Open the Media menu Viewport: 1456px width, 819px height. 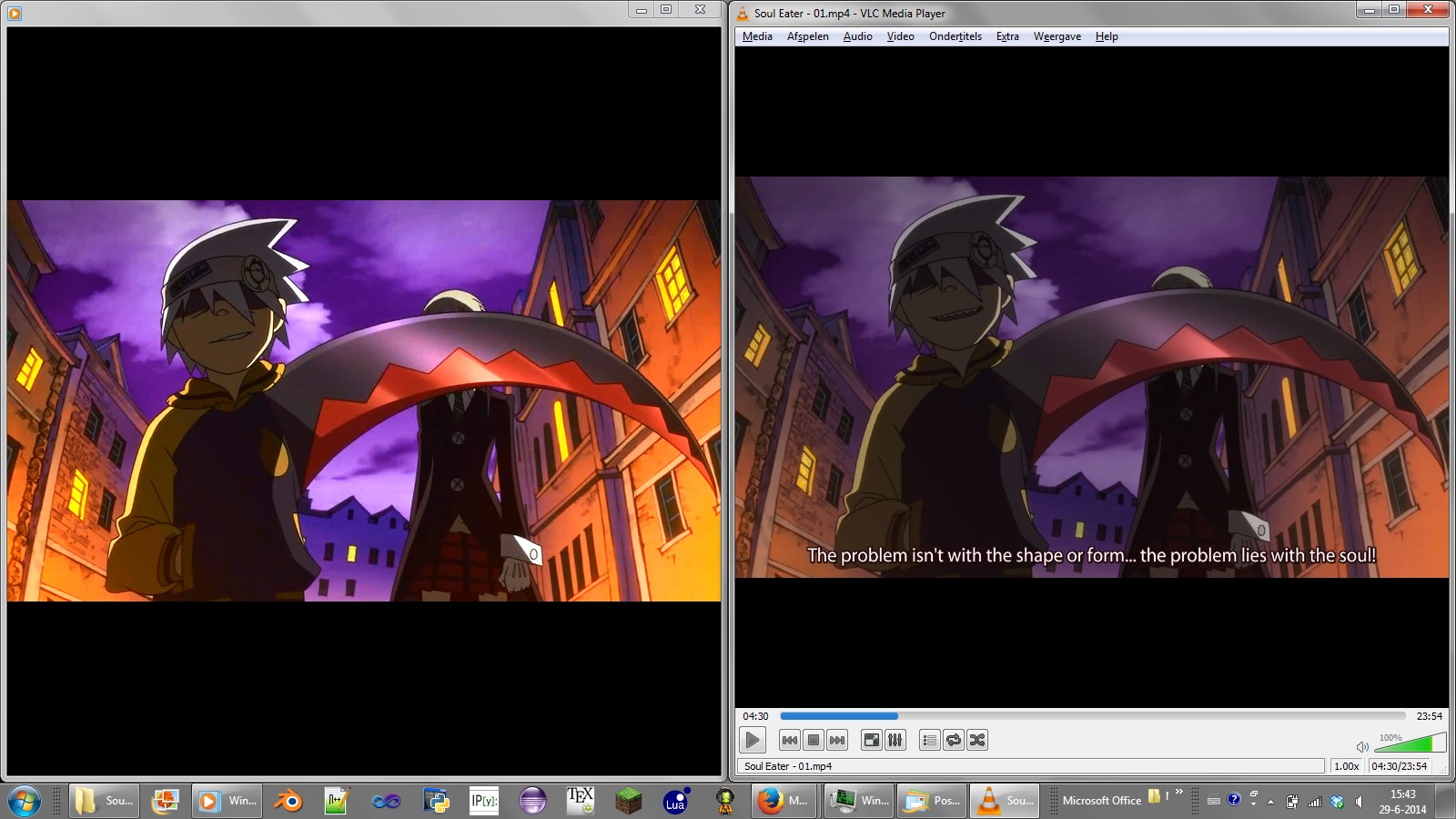point(757,36)
